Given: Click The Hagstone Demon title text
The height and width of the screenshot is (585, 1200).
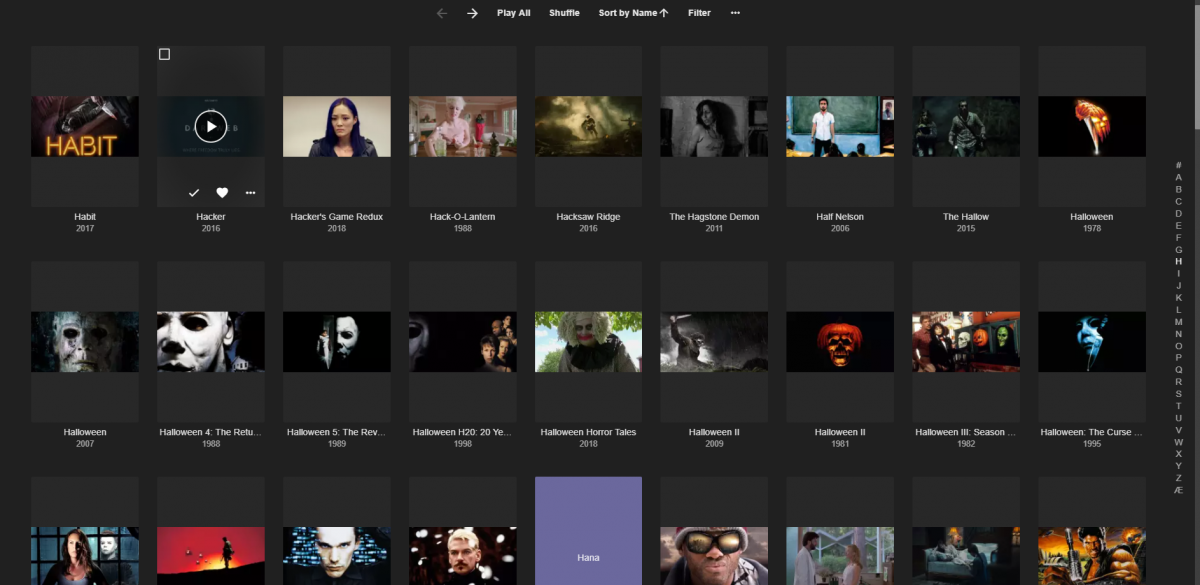Looking at the screenshot, I should click(714, 217).
